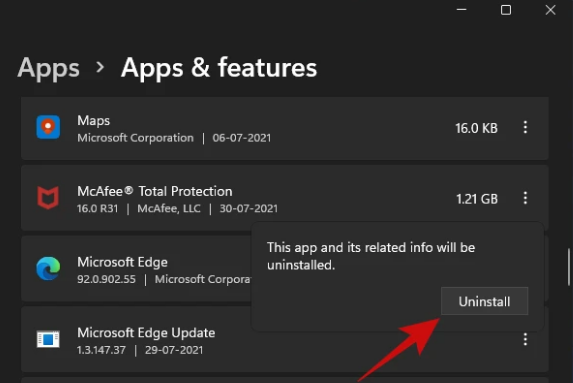
Task: Click the version 92.0.902.55 text
Action: (106, 279)
